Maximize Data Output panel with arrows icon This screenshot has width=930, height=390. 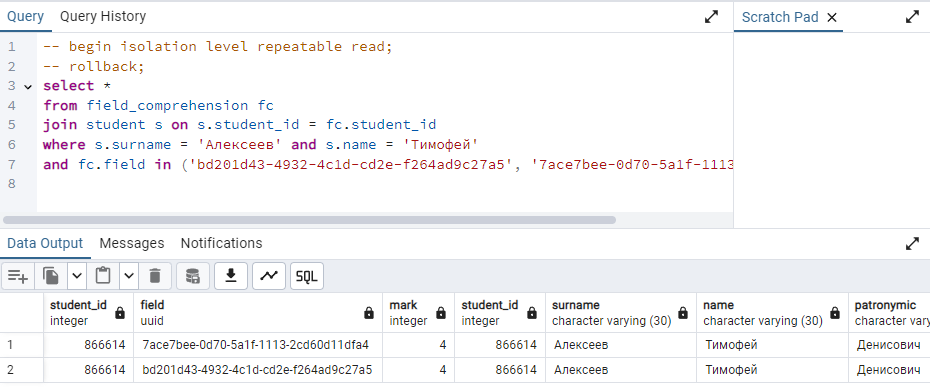(912, 244)
